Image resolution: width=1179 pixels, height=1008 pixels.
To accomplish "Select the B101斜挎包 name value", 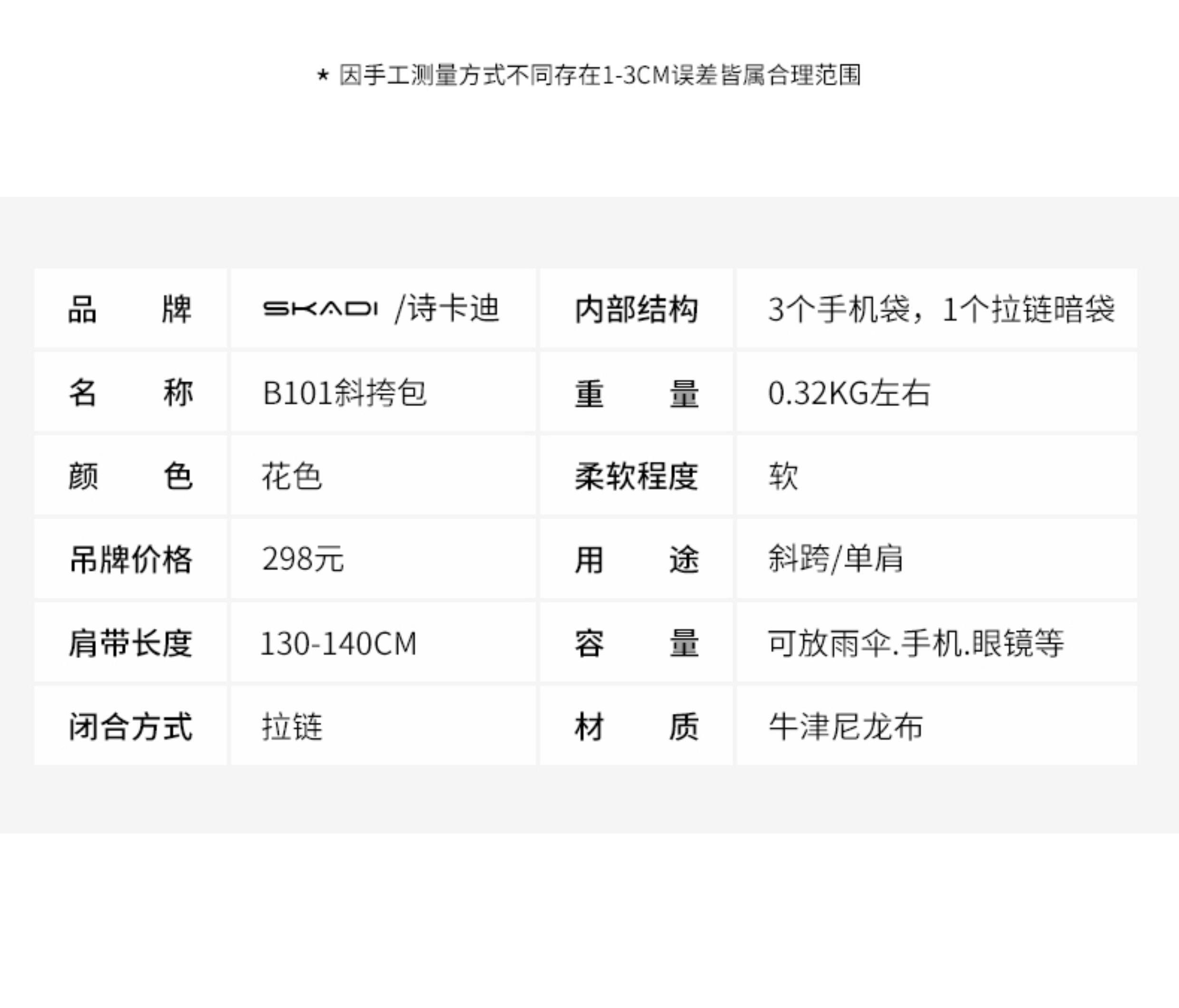I will click(x=344, y=393).
